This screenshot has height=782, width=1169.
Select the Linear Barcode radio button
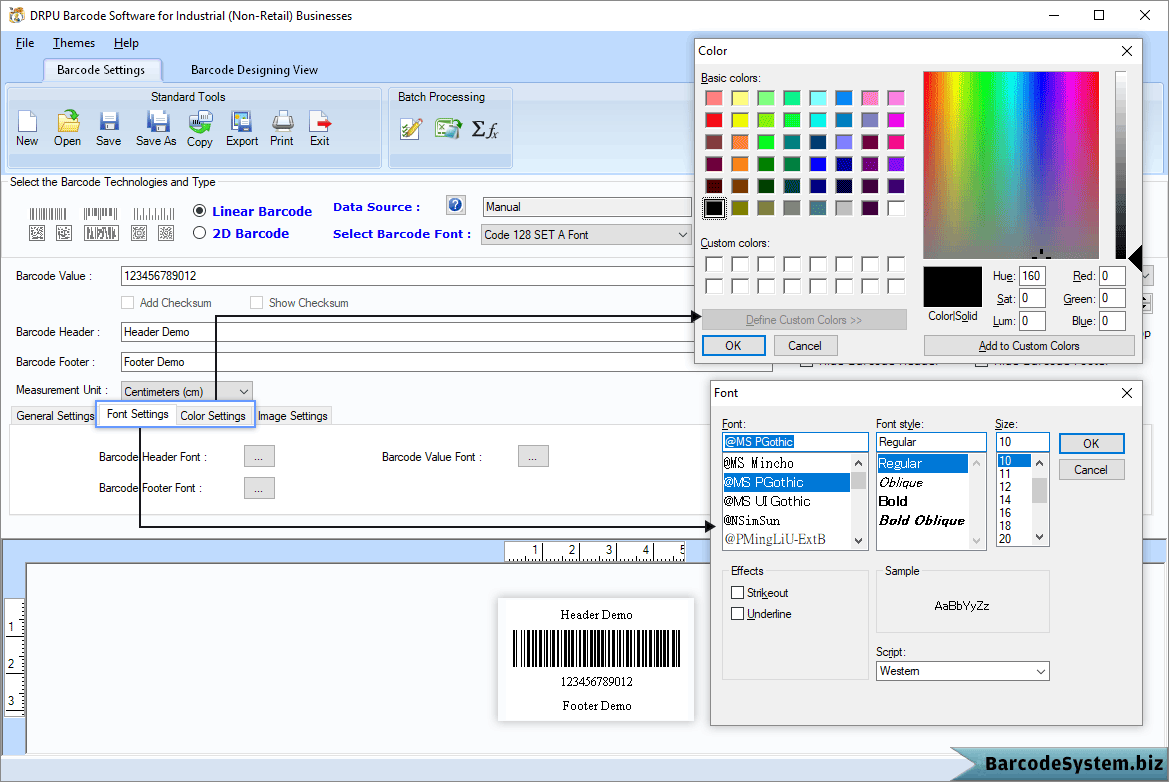tap(199, 211)
